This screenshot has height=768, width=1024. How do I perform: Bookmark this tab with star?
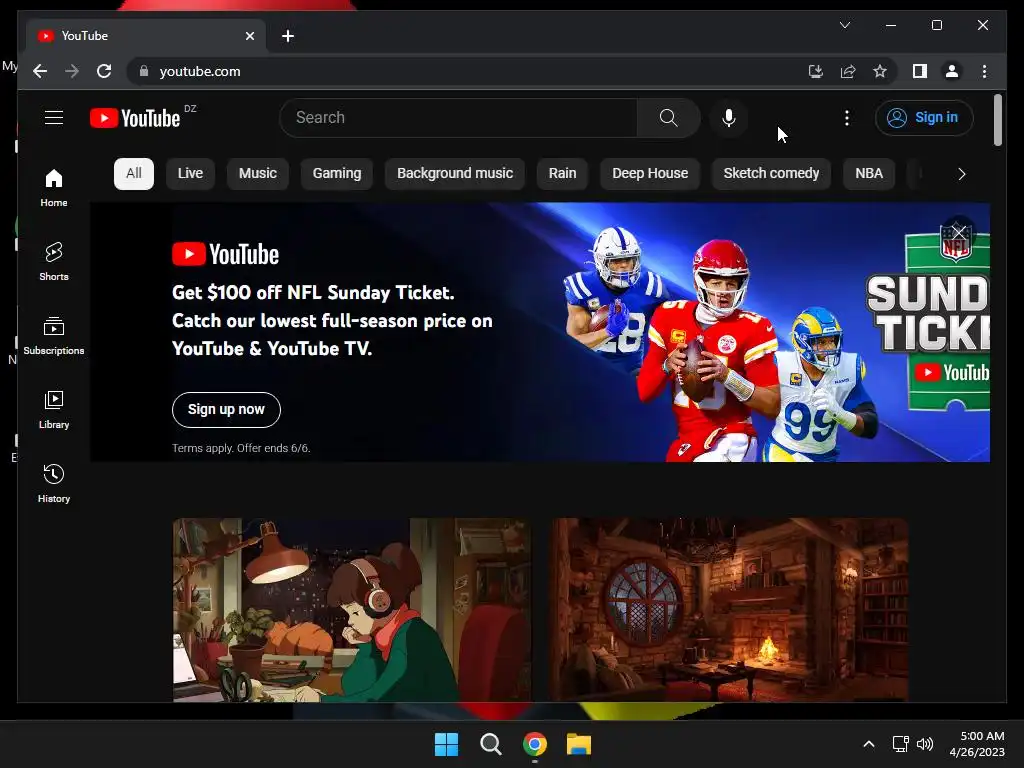(880, 71)
